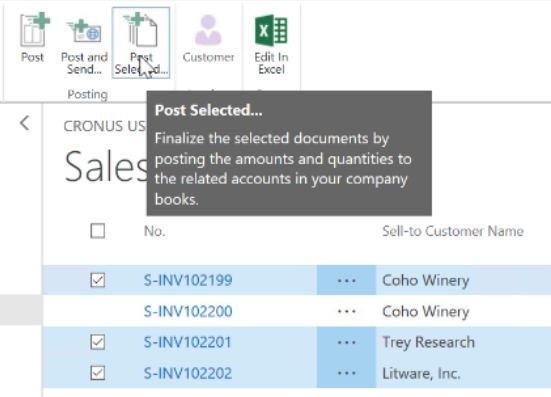
Task: Select the Trey Research cell
Action: pyautogui.click(x=428, y=342)
